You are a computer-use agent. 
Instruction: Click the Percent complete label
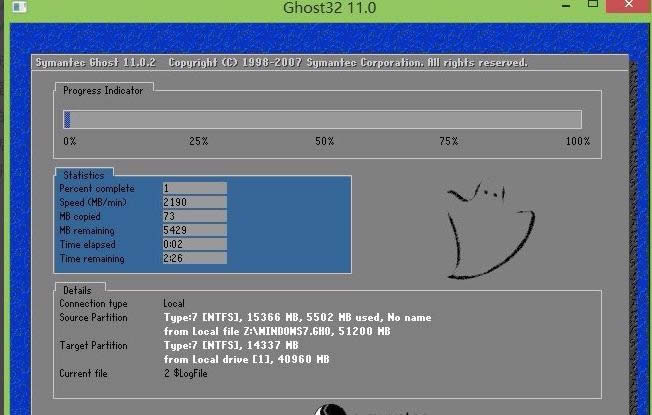point(97,188)
